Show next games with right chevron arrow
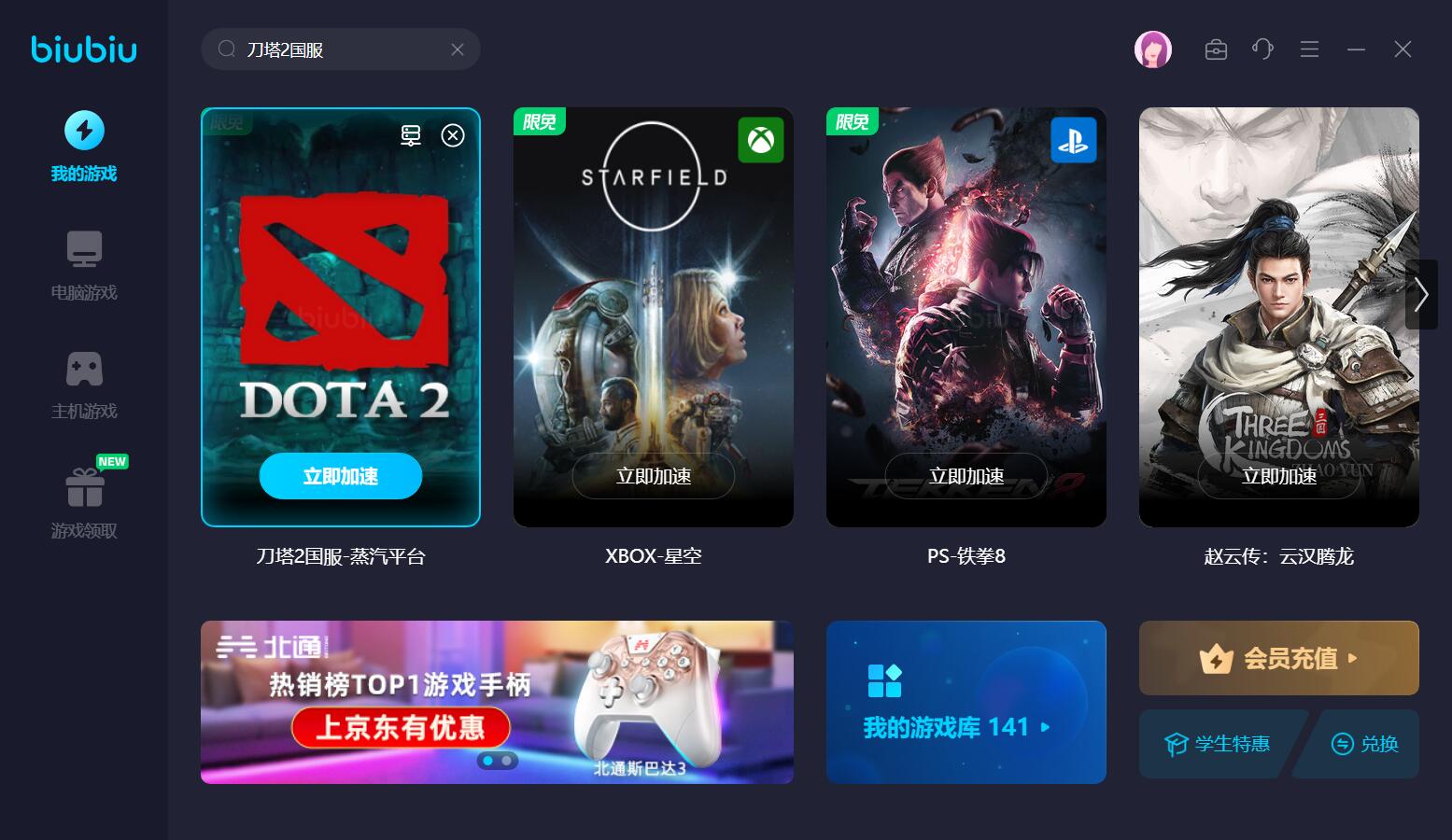1452x840 pixels. (x=1421, y=294)
